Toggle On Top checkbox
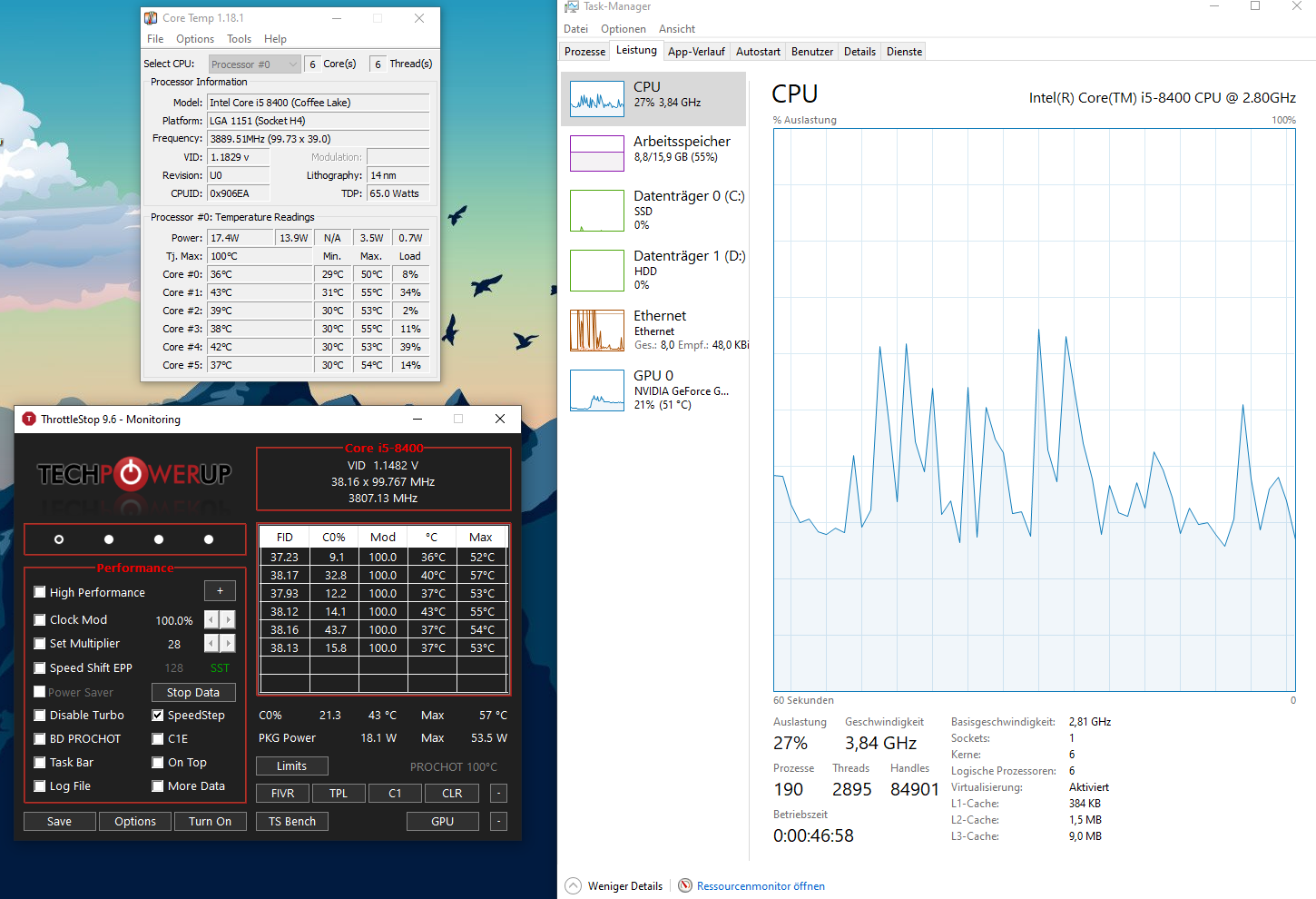This screenshot has height=899, width=1316. (x=158, y=762)
